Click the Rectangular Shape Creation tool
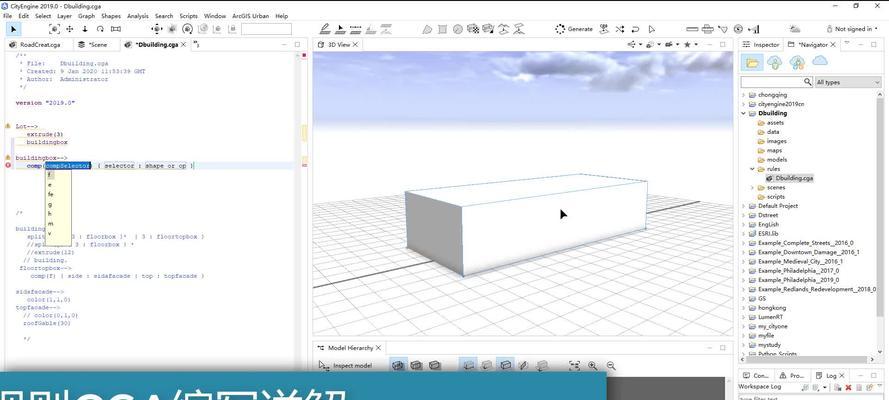The width and height of the screenshot is (889, 400). point(442,29)
